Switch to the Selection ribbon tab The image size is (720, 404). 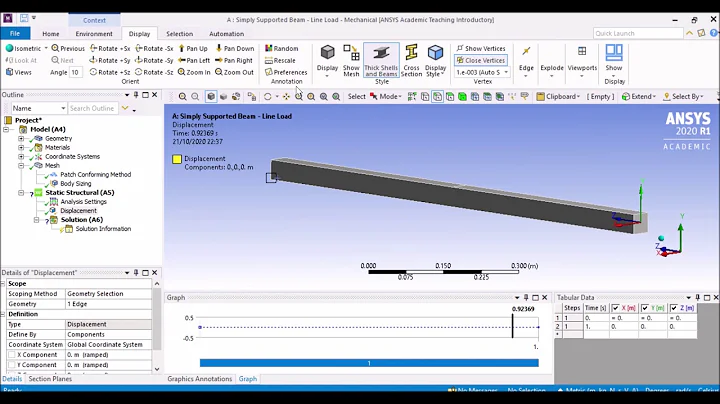click(x=179, y=34)
